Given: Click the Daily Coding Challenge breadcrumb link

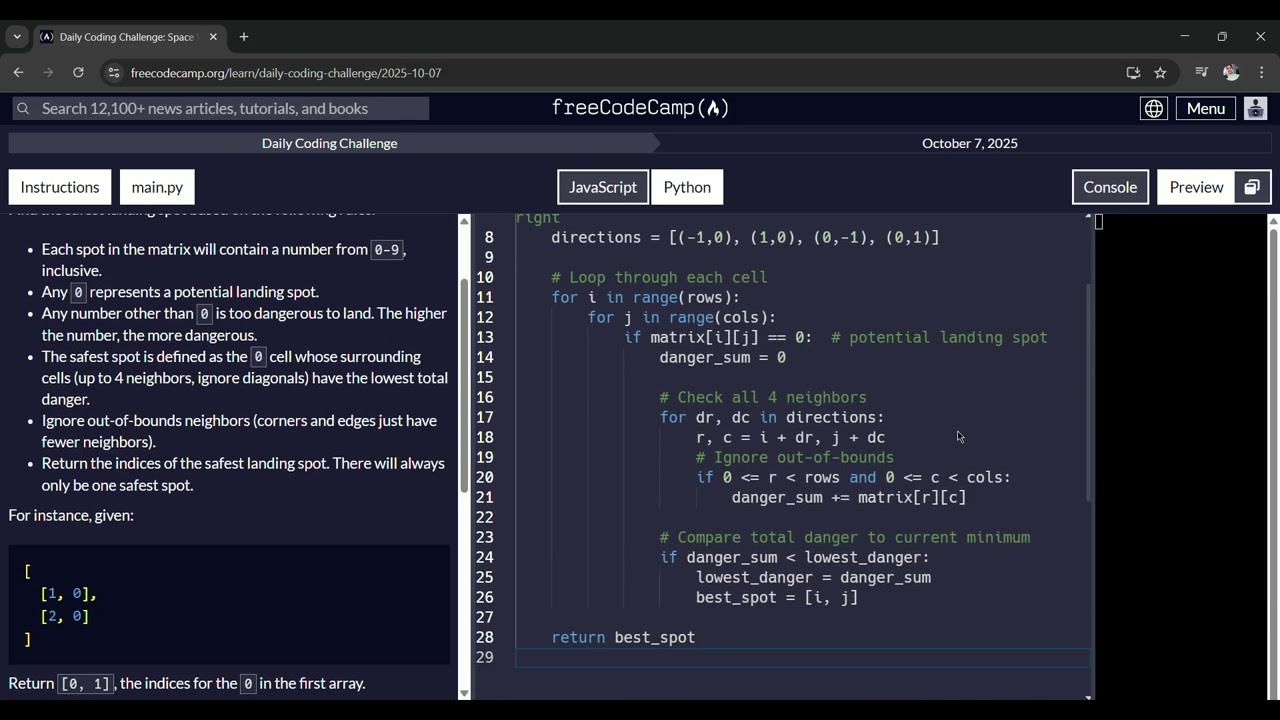Looking at the screenshot, I should coord(330,143).
